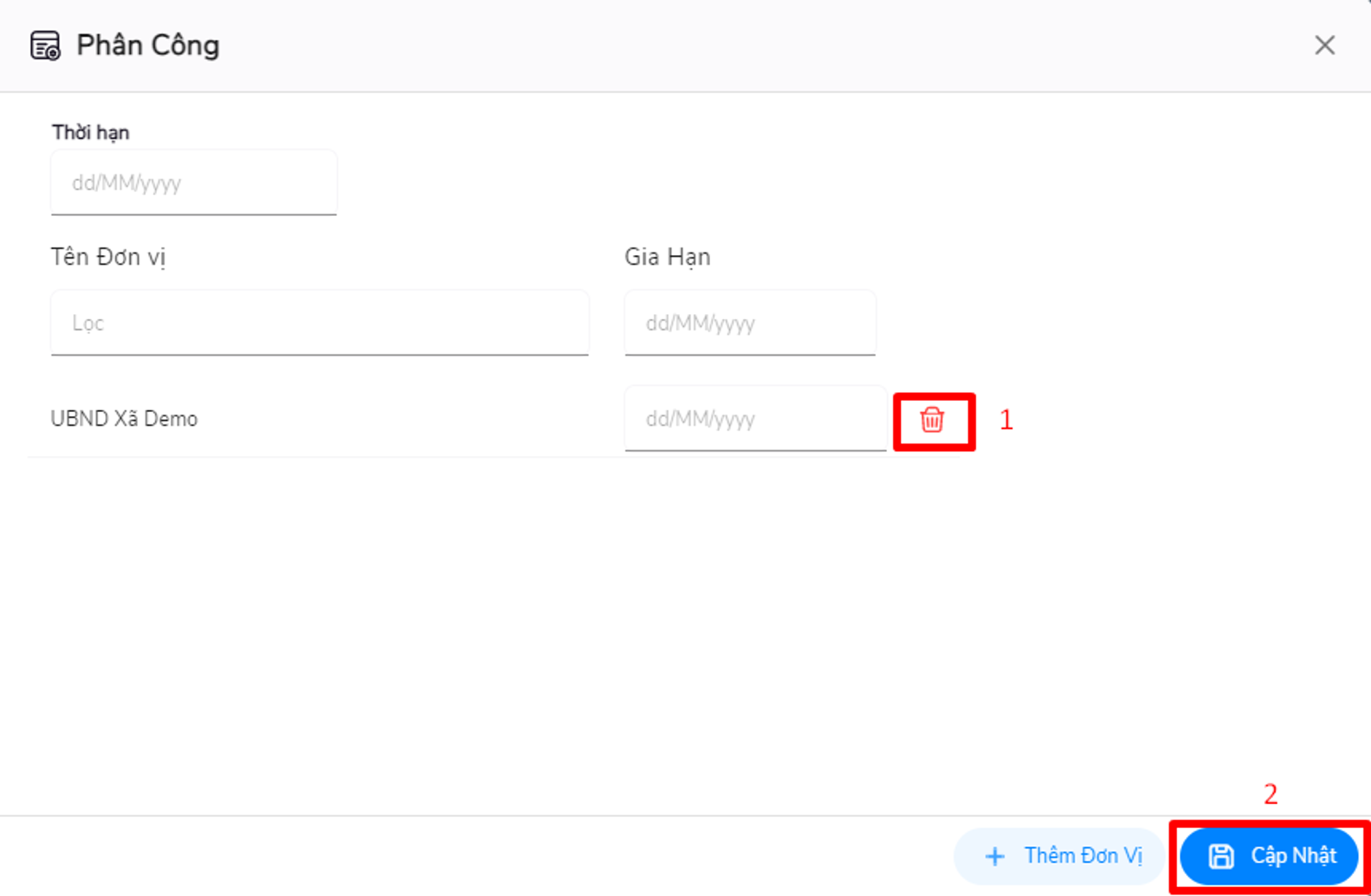Click the Phân Công title icon

[x=44, y=45]
